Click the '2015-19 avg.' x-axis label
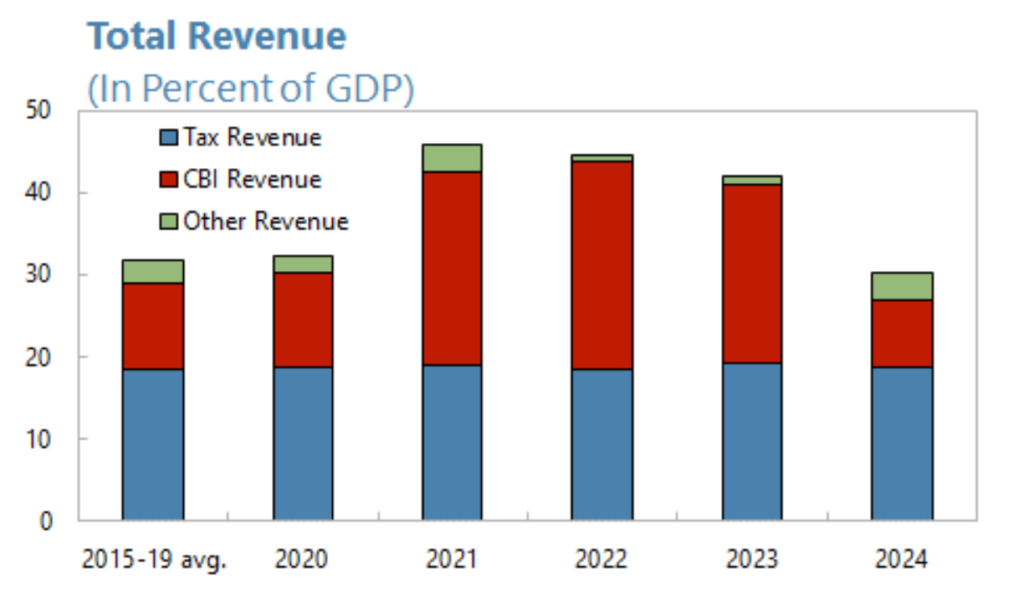The height and width of the screenshot is (604, 1024). 153,560
